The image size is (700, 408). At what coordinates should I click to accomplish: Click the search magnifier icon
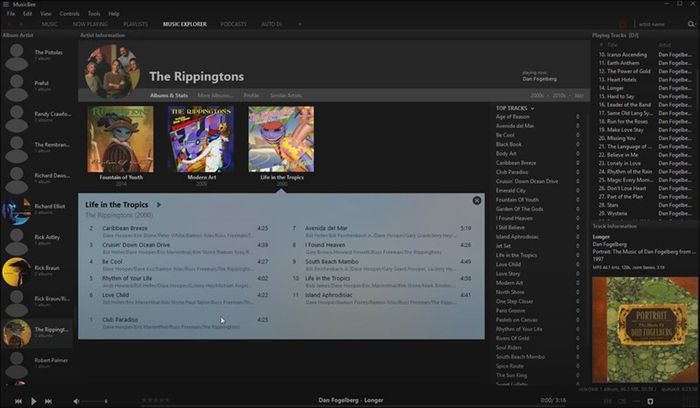[x=691, y=24]
